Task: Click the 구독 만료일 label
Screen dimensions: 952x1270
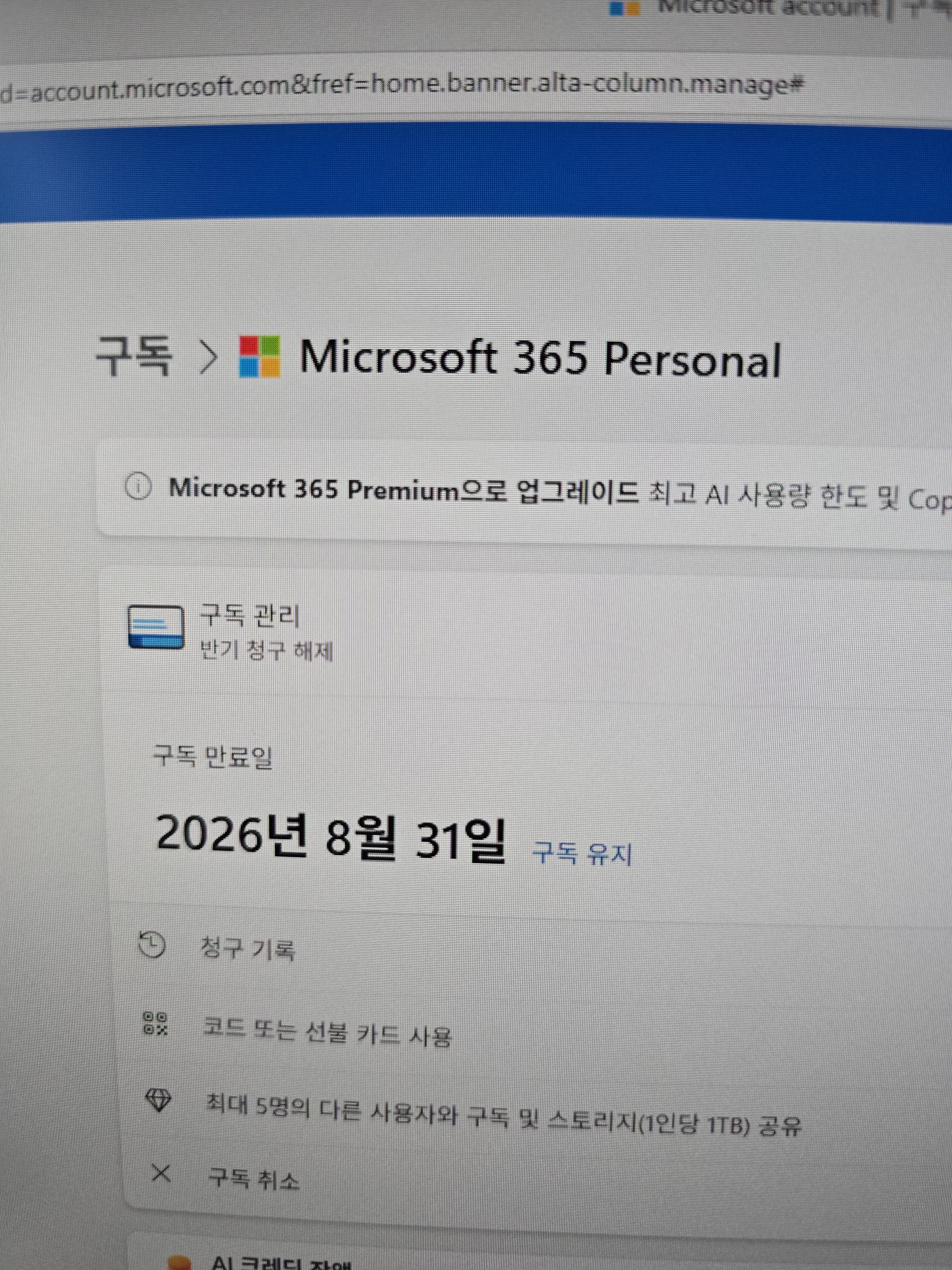Action: (x=212, y=757)
